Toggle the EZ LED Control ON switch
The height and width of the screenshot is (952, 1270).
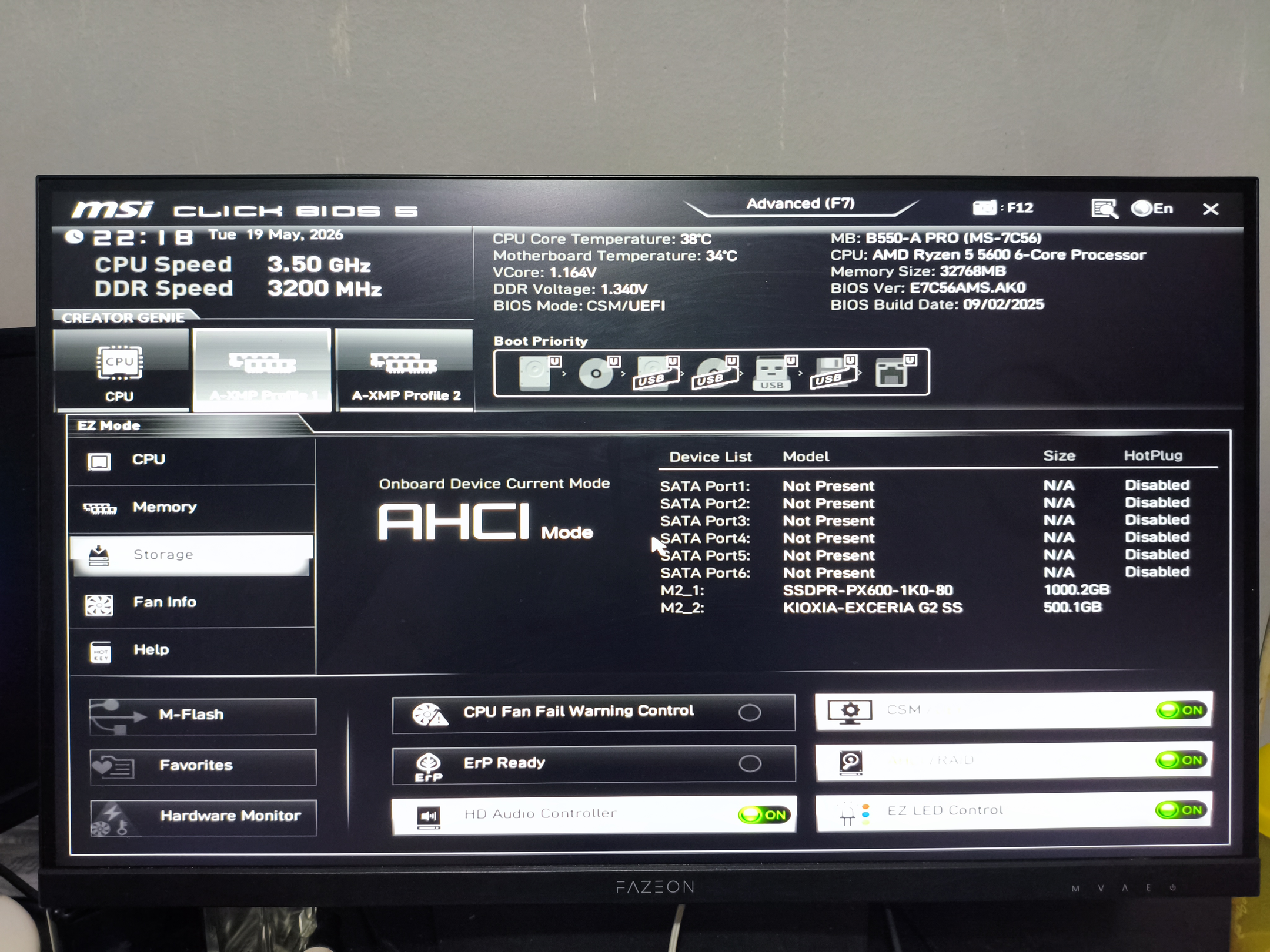pyautogui.click(x=1182, y=810)
